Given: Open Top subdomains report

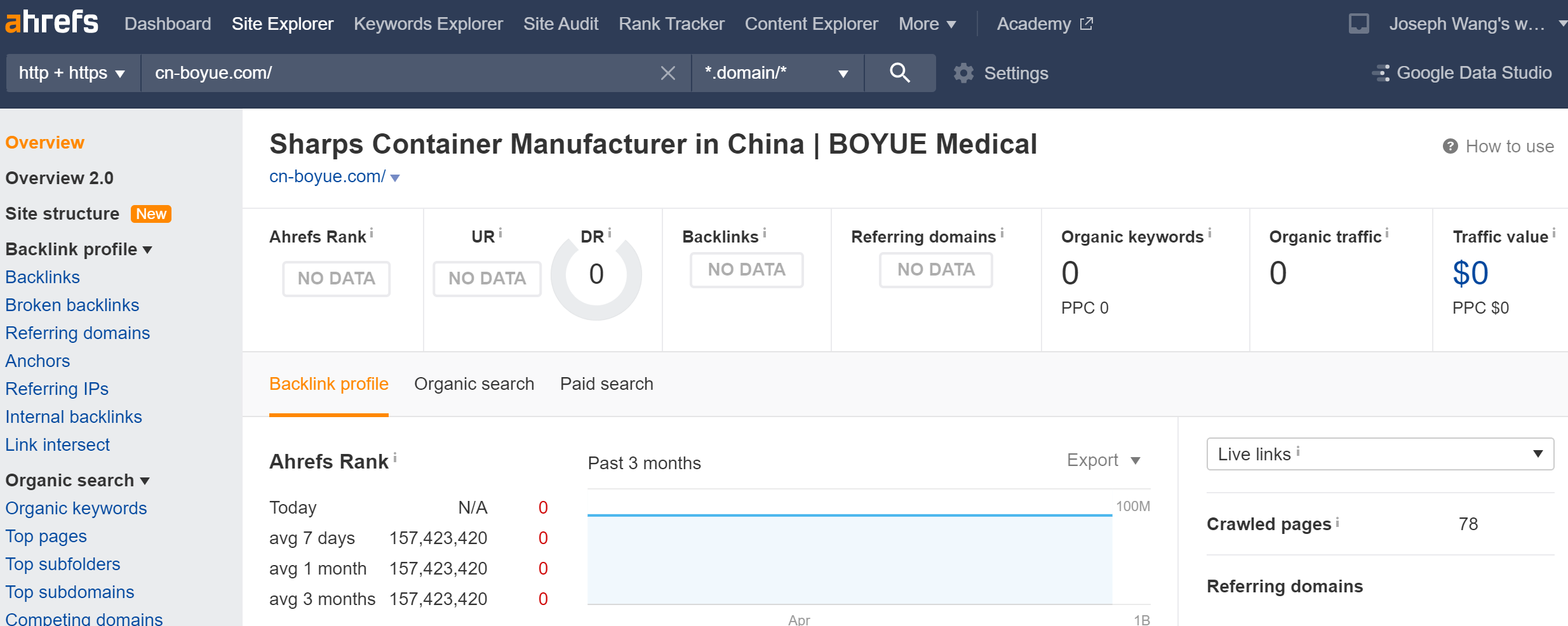Looking at the screenshot, I should (x=69, y=592).
